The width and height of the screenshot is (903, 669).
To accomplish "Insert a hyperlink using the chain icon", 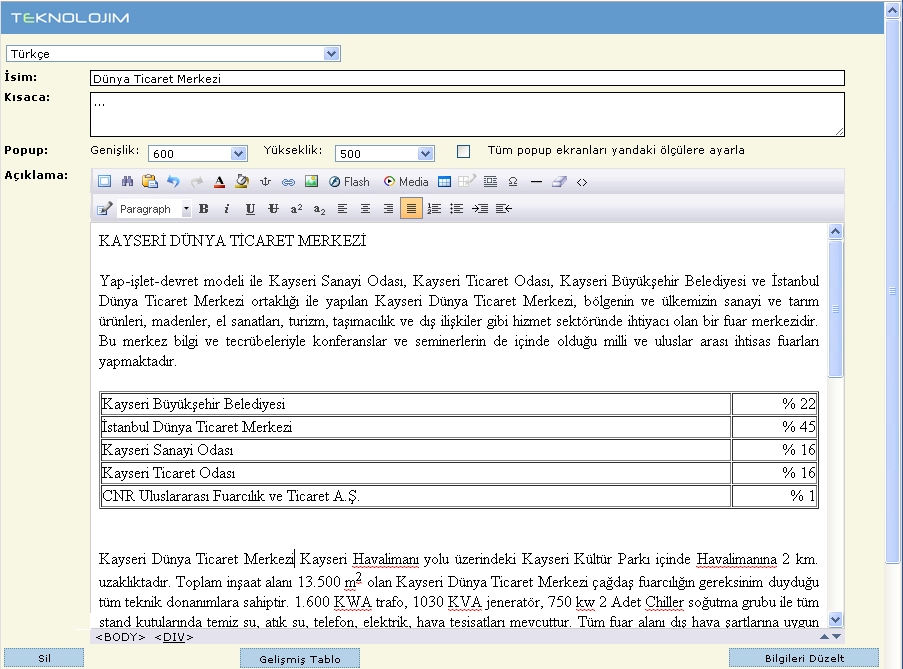I will 288,182.
